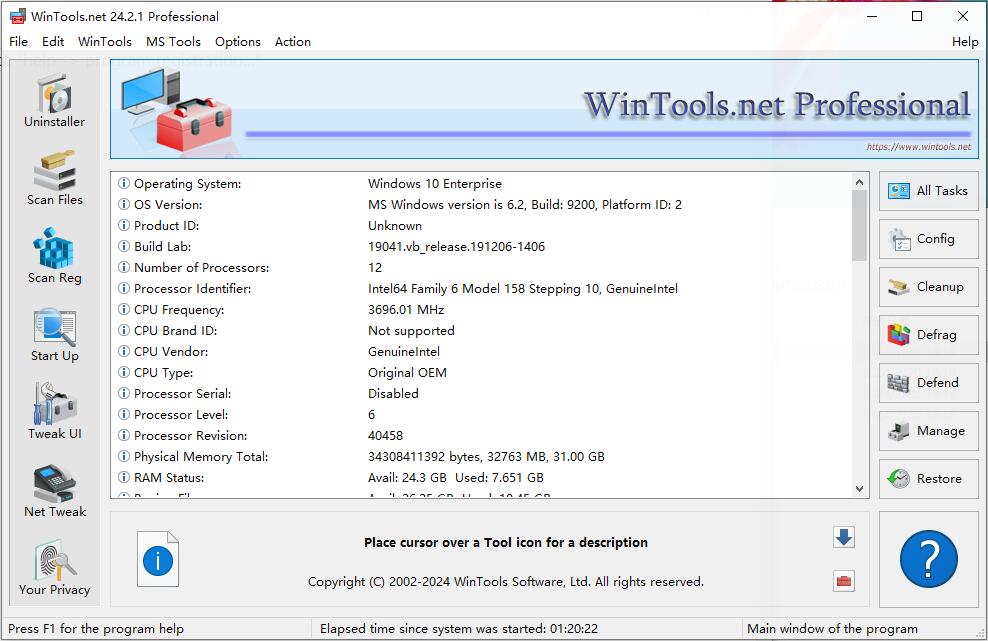This screenshot has height=641, width=988.
Task: Click the info document icon near the copyright
Action: pyautogui.click(x=157, y=560)
